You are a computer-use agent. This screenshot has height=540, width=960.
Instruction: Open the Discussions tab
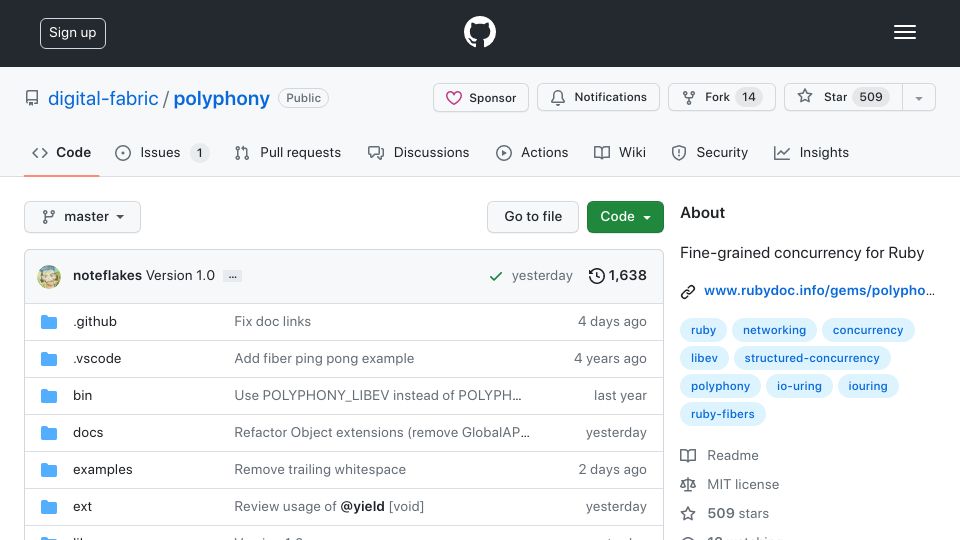[x=419, y=152]
